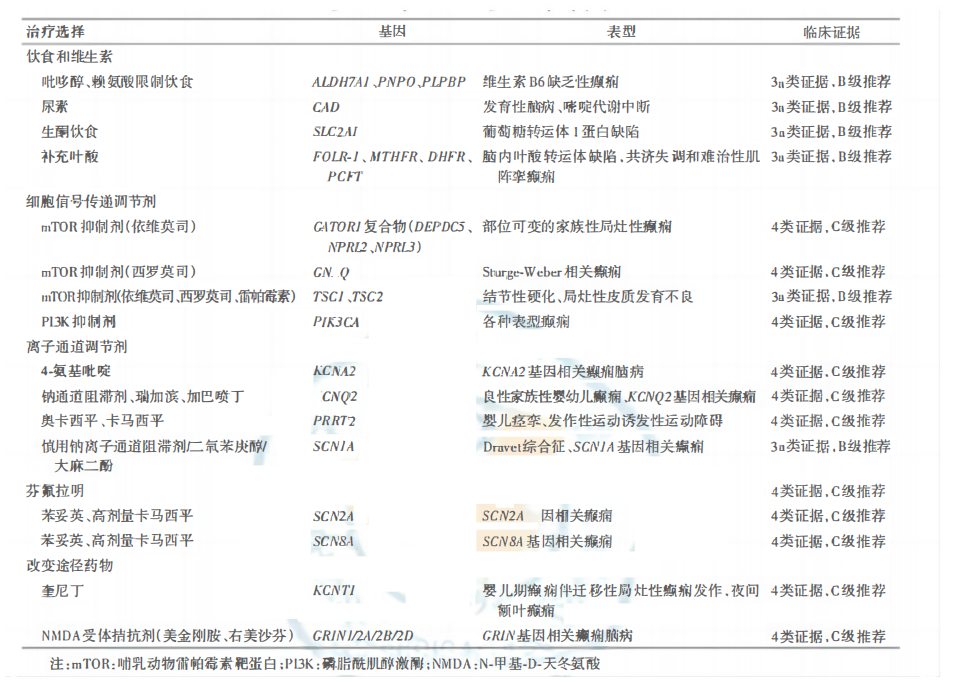Click the 'PRRT2' gene cell

[334, 421]
